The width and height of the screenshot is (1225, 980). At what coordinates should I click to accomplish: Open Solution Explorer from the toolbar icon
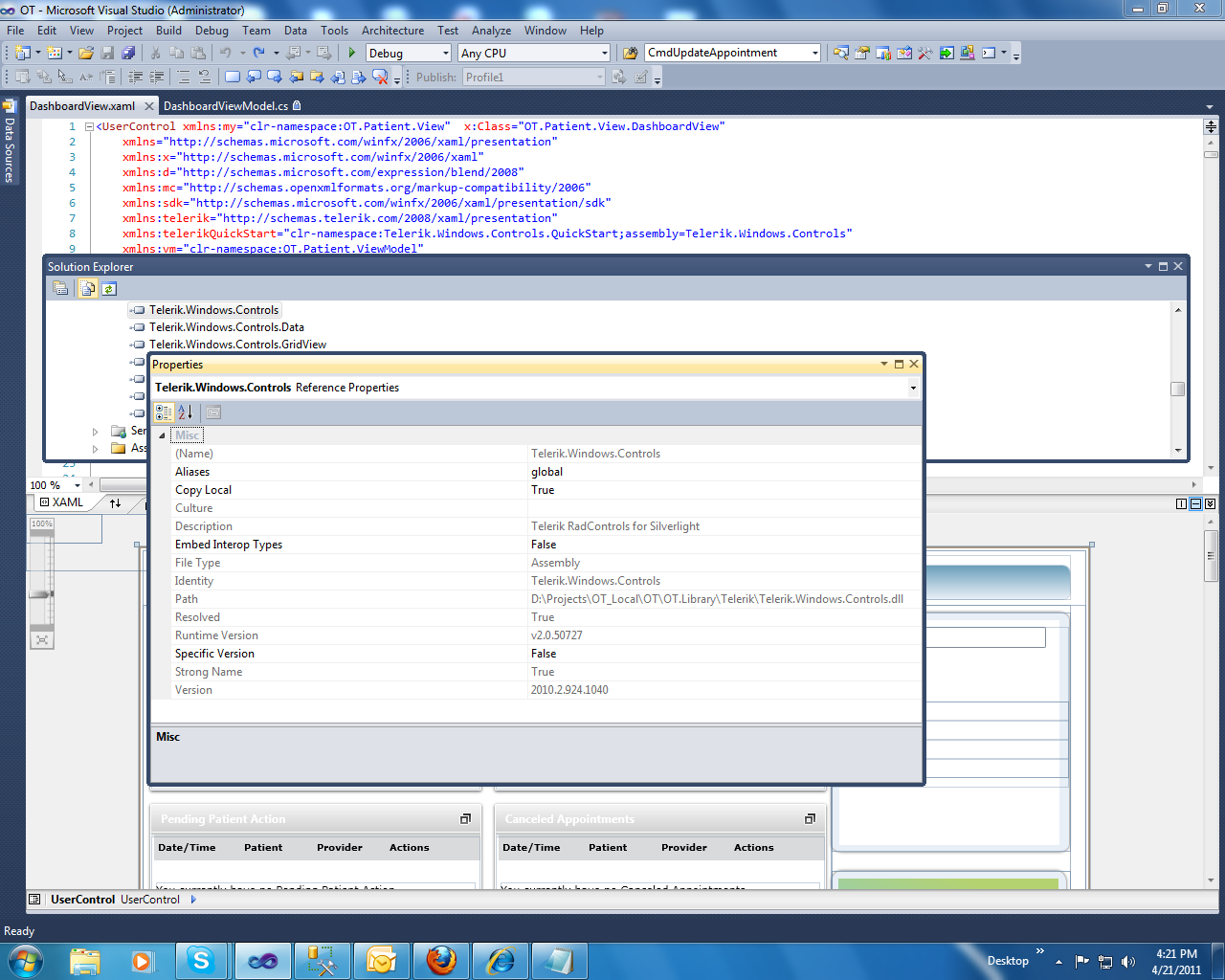(x=841, y=53)
